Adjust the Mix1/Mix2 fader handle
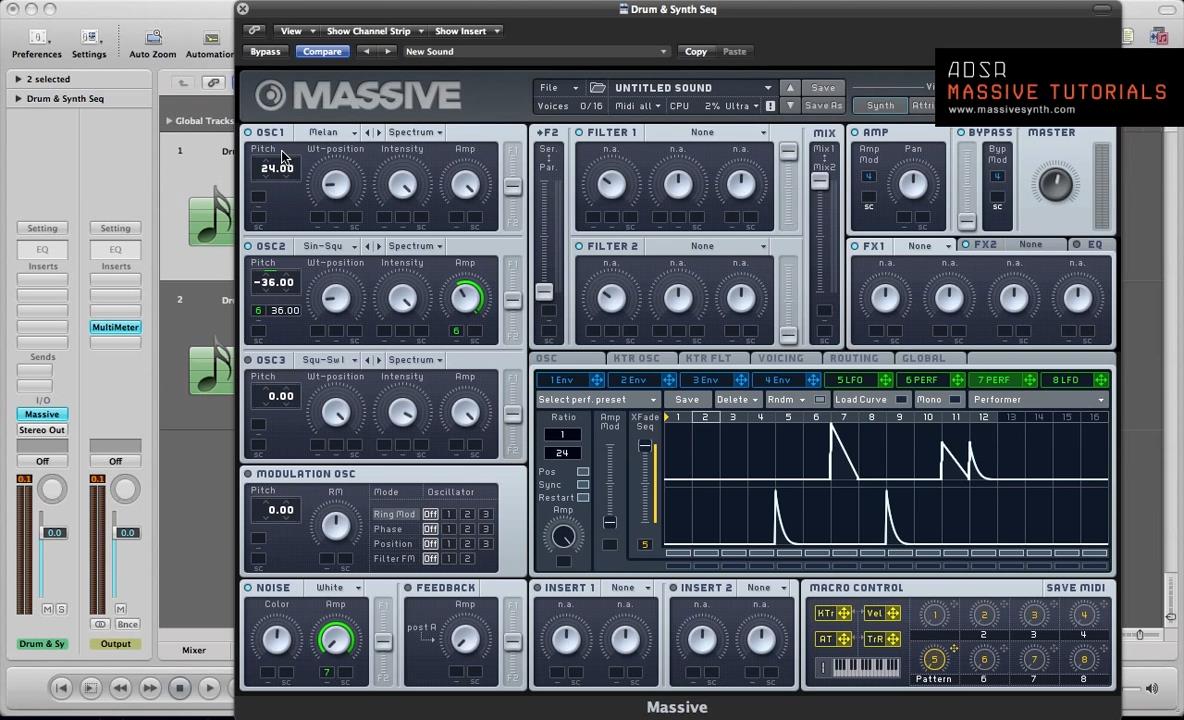 pos(819,181)
